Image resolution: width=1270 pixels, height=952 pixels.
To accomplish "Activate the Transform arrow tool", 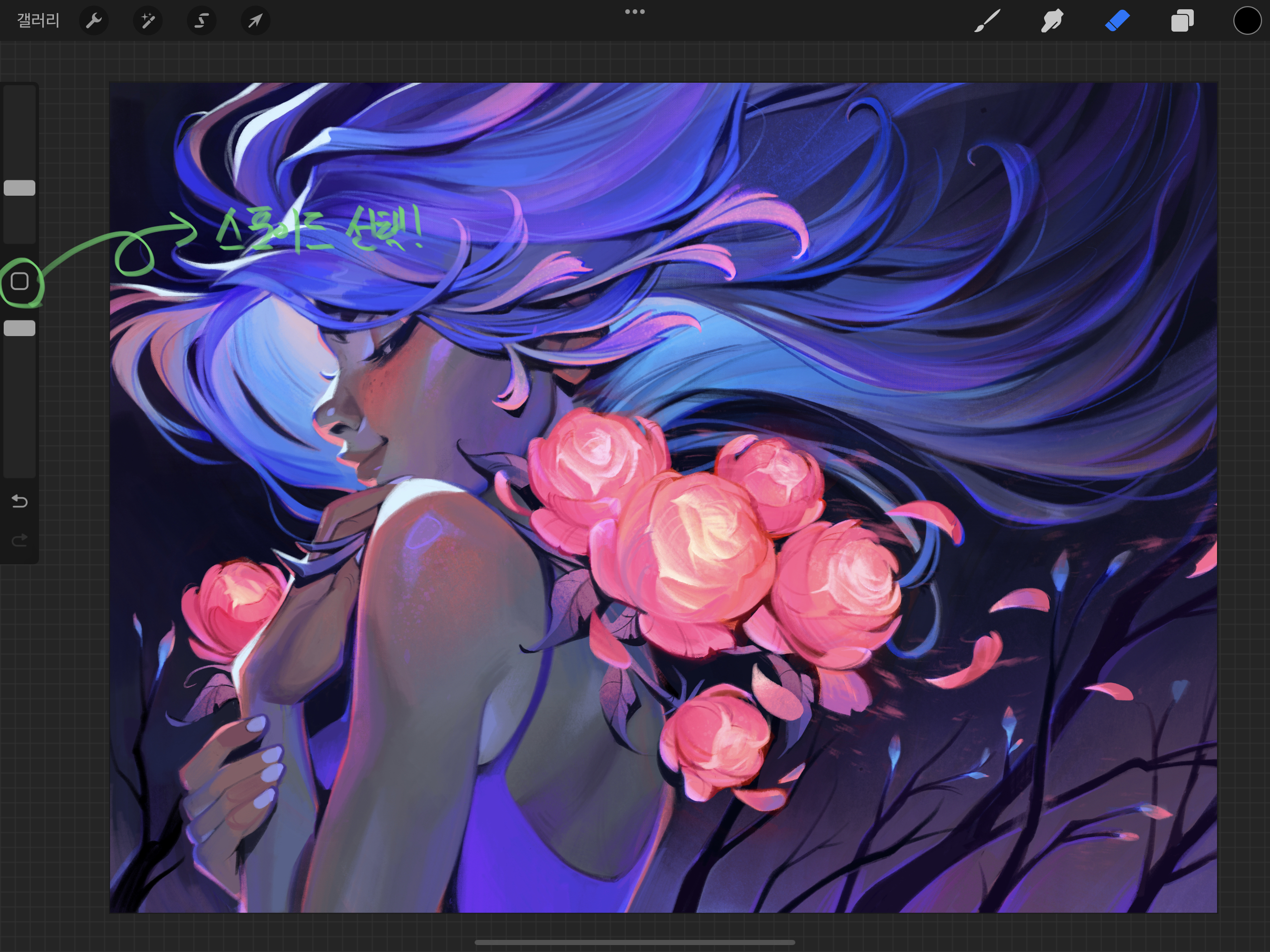I will [255, 21].
